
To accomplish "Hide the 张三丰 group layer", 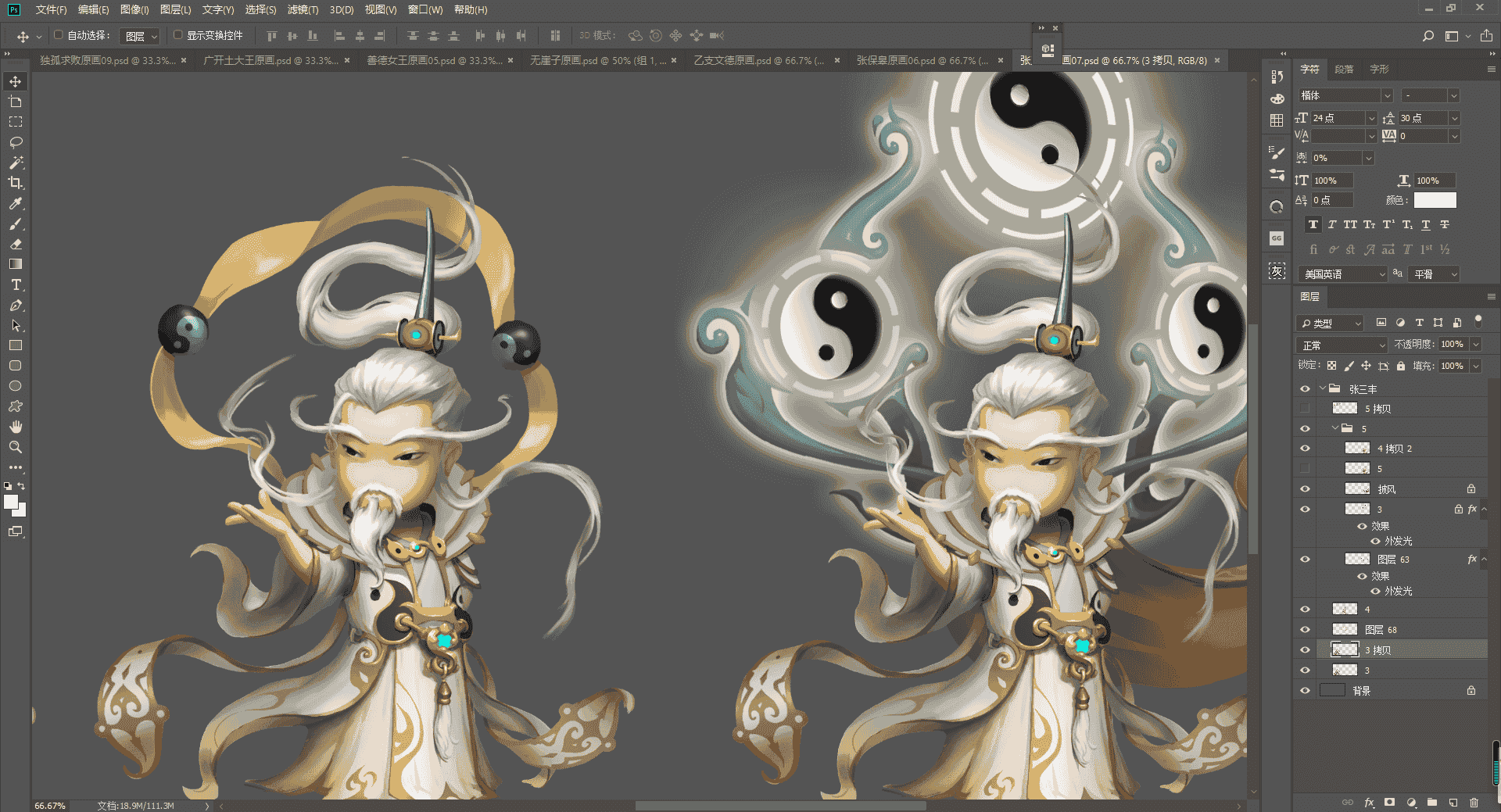I will pos(1305,388).
